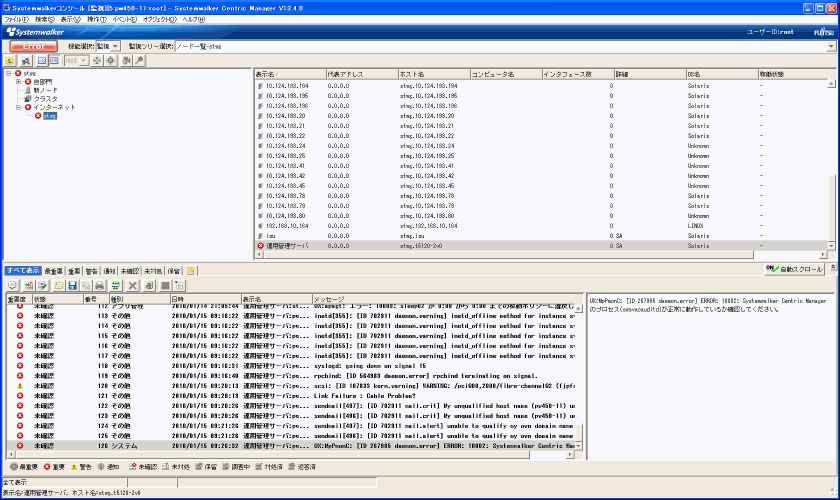This screenshot has height=500, width=840.
Task: Click the print icon in event toolbar
Action: 101,286
